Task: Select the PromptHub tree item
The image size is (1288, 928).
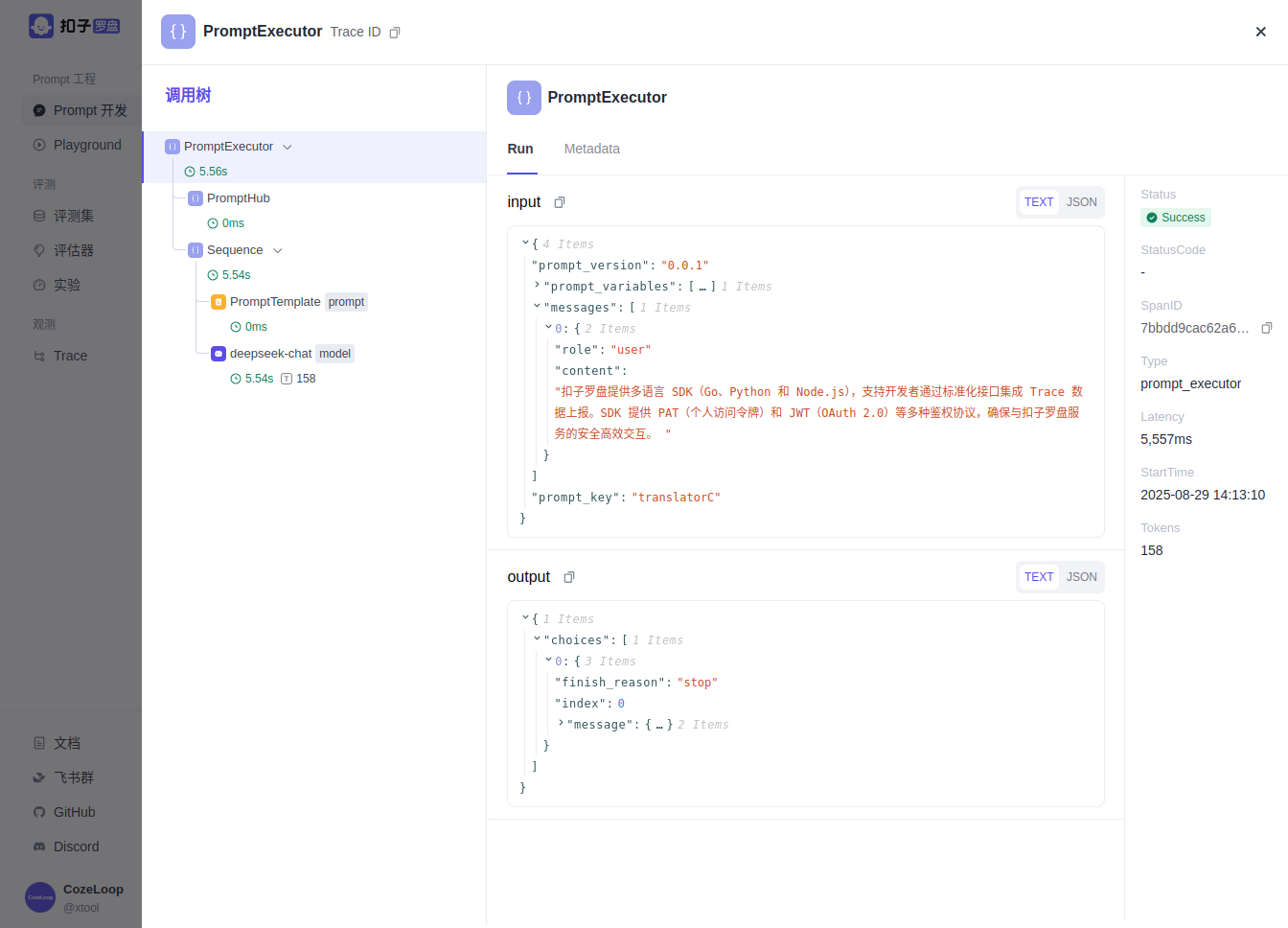Action: click(239, 198)
